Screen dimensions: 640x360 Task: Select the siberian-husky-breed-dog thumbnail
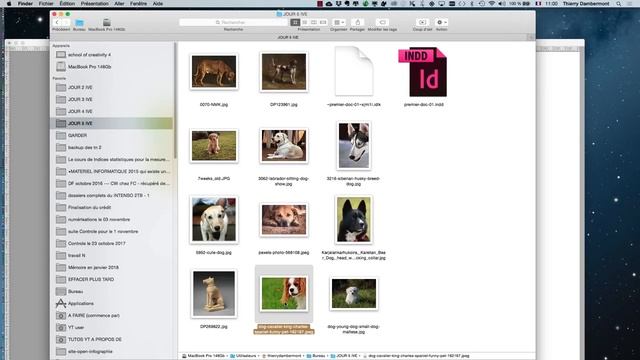point(354,146)
